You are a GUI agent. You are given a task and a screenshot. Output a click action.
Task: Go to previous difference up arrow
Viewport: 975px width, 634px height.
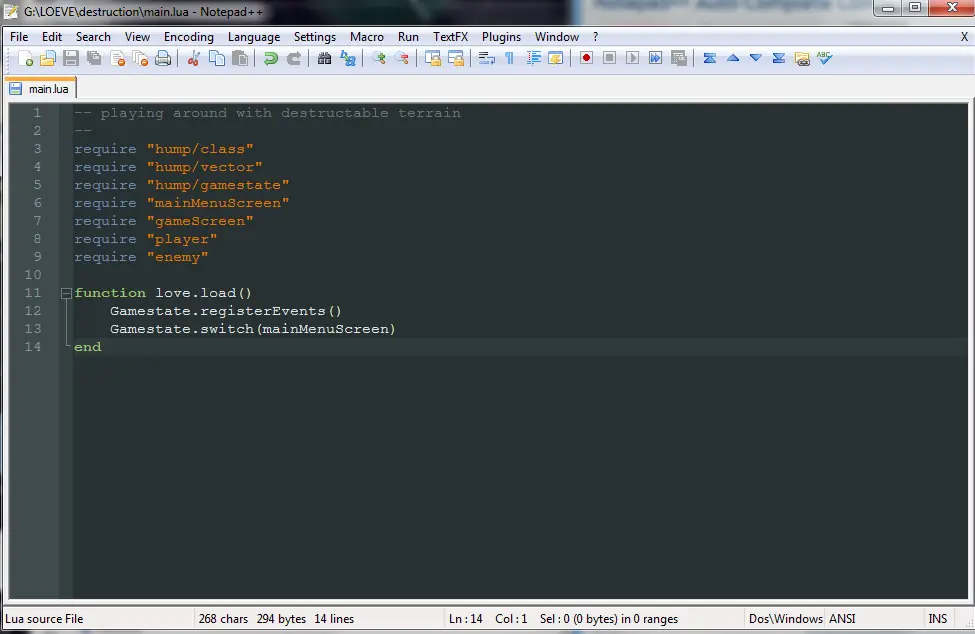(x=732, y=58)
